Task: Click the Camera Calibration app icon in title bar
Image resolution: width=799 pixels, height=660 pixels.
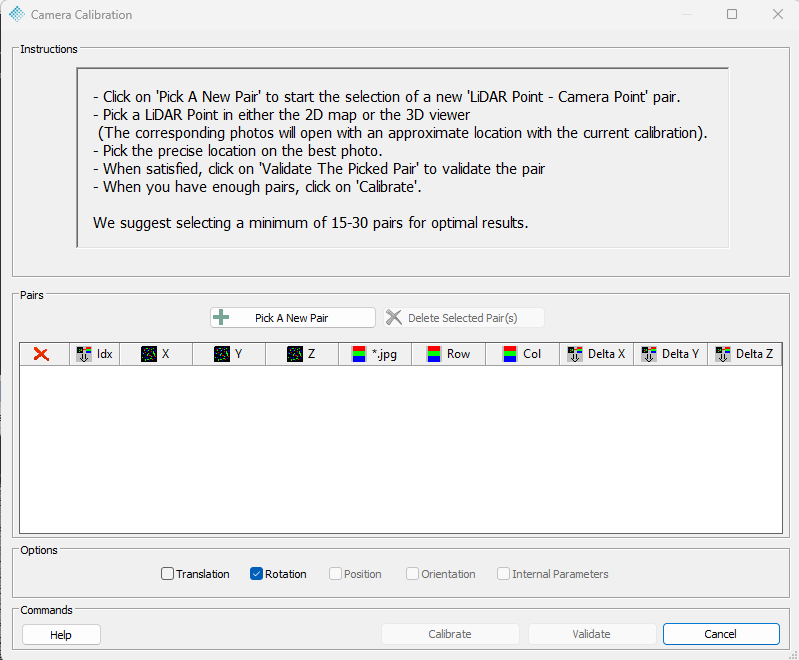Action: (x=17, y=14)
